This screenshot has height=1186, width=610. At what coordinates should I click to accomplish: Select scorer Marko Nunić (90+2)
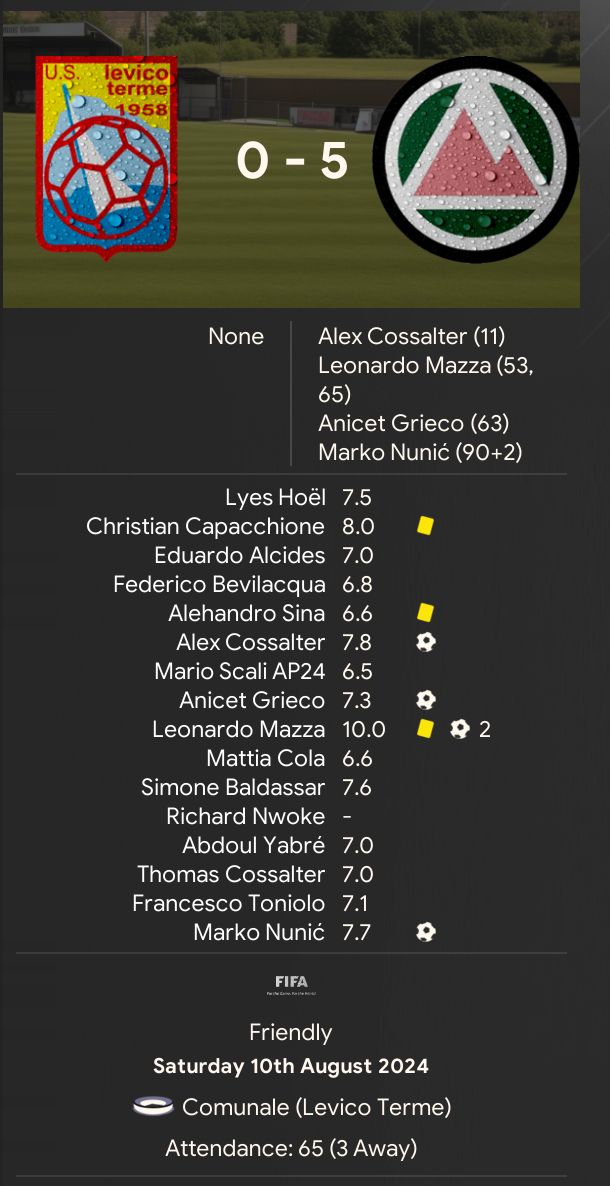point(420,452)
